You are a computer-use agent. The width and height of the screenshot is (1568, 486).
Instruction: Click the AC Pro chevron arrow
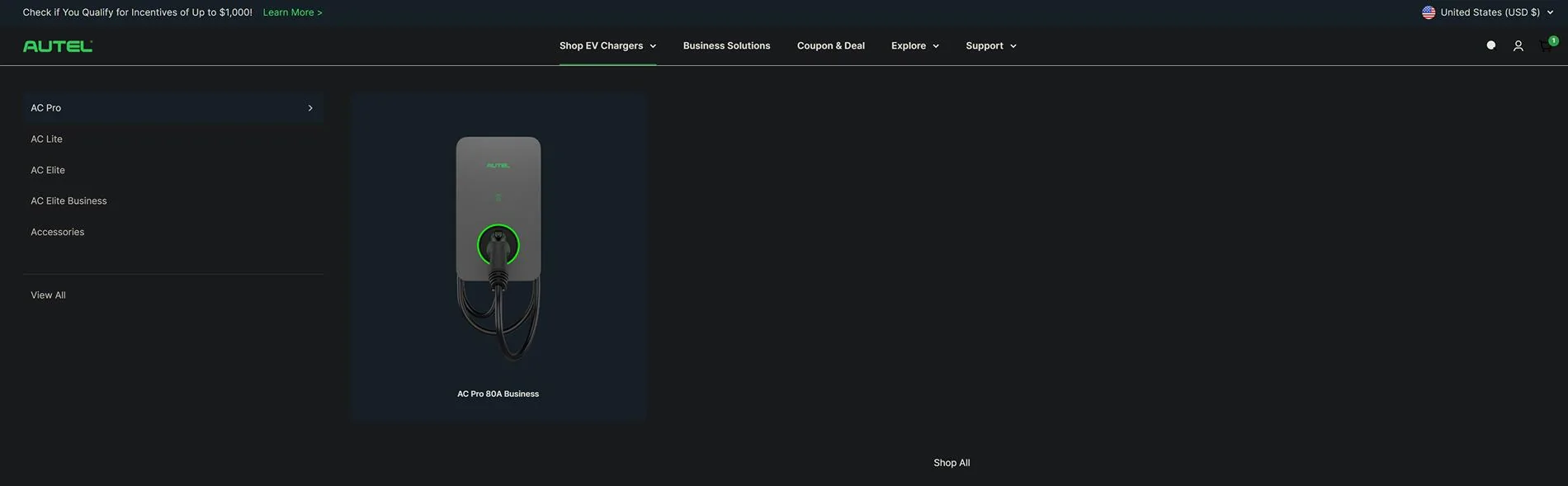coord(310,108)
